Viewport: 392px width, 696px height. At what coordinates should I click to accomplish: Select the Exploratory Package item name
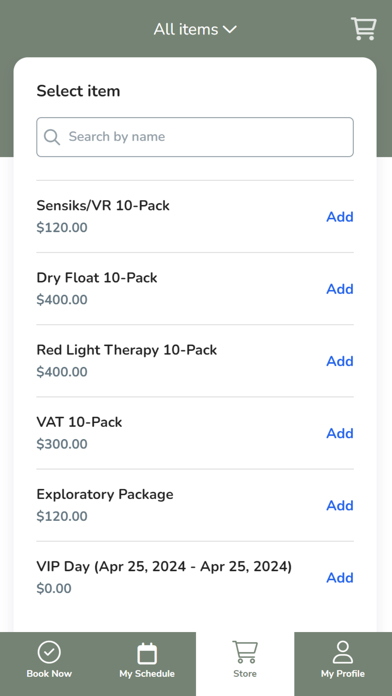[105, 494]
